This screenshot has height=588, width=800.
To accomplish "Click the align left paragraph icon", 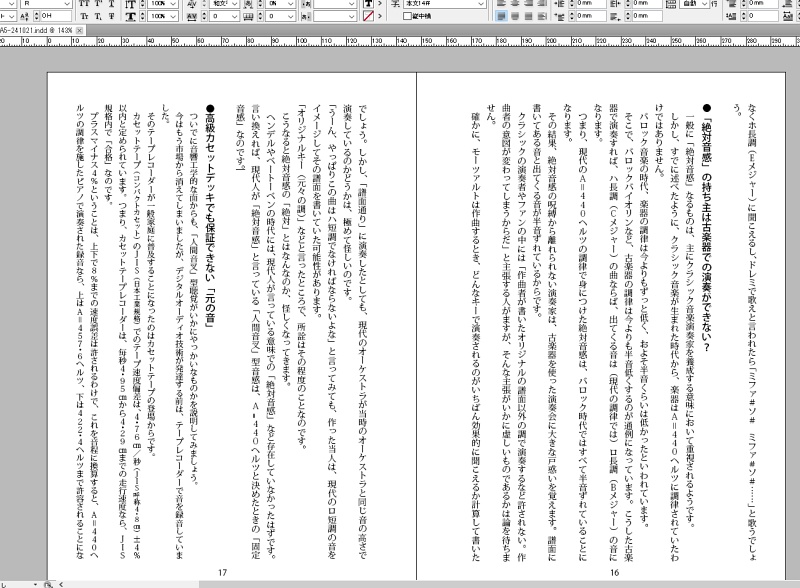I will 504,4.
